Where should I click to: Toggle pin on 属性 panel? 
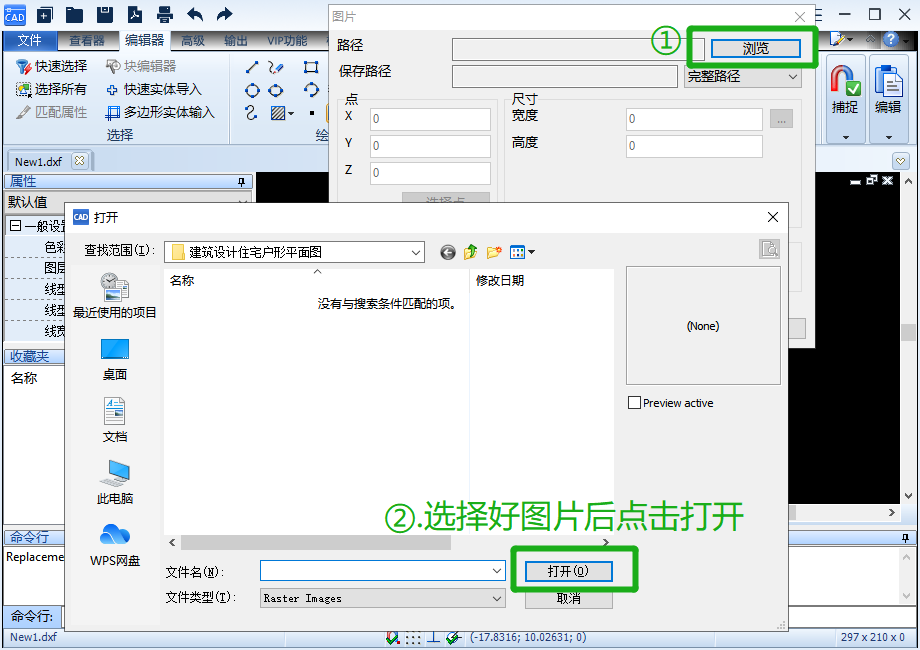(241, 182)
